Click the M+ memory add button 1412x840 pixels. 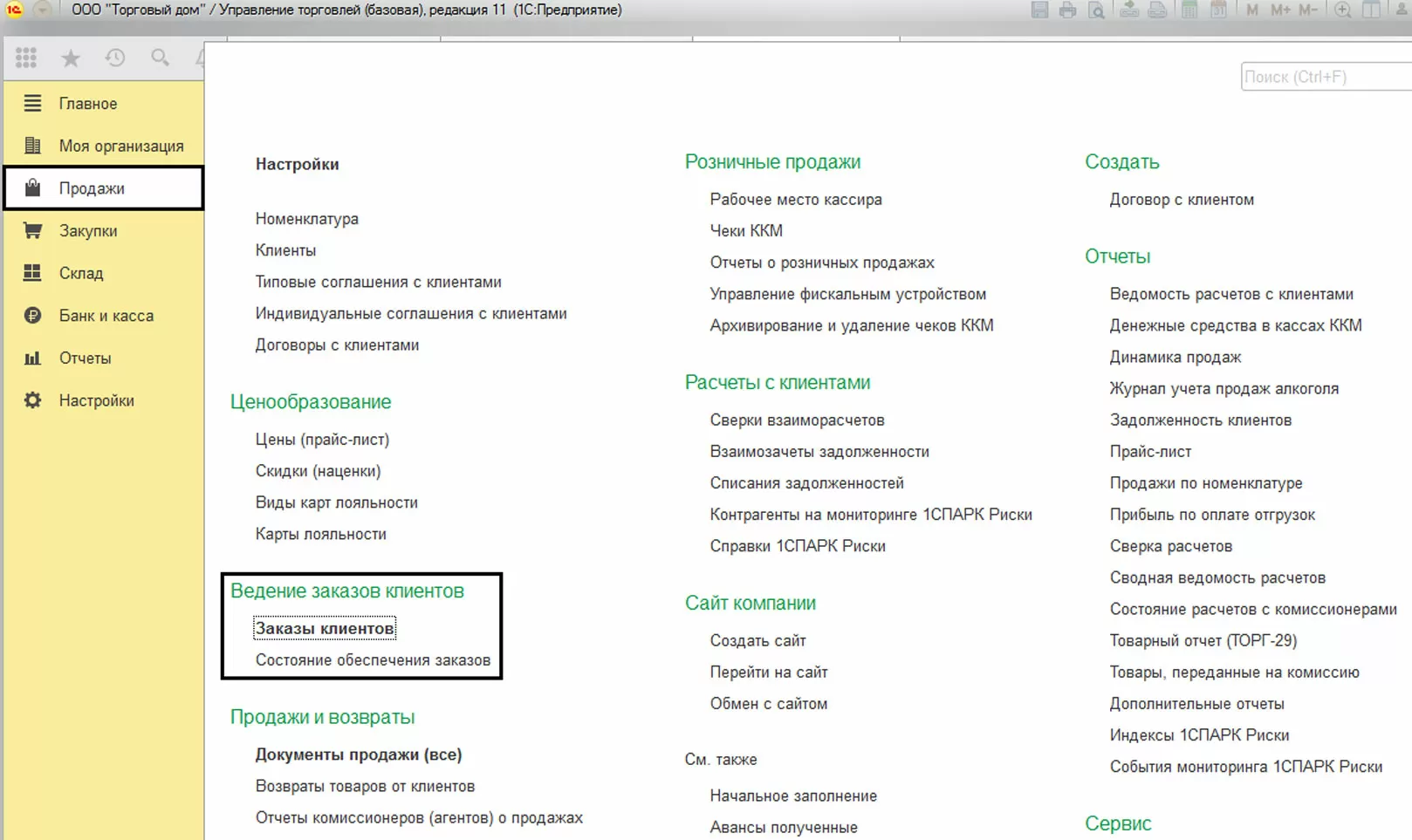tap(1280, 10)
